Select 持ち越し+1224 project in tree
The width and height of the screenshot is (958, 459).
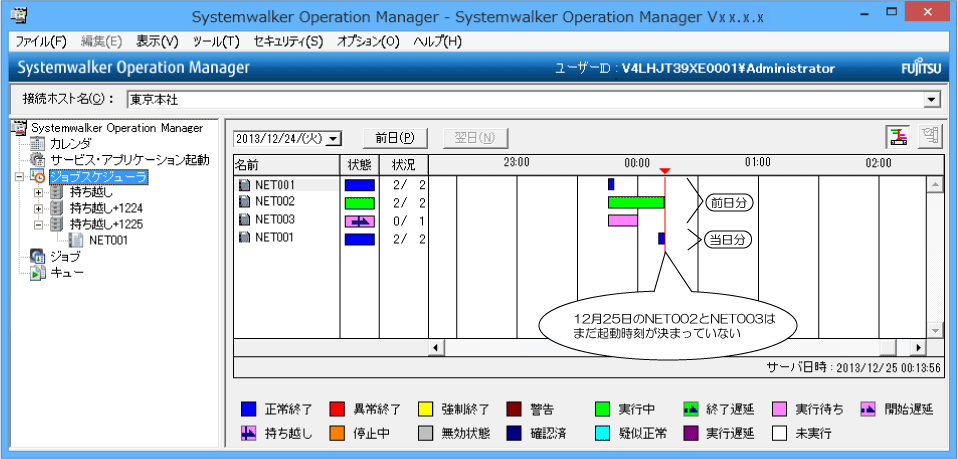pos(106,208)
